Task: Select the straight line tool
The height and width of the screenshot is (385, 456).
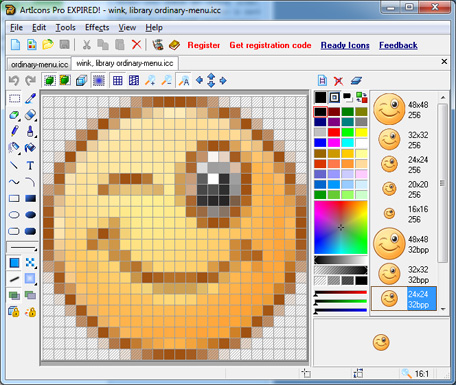Action: coord(14,165)
